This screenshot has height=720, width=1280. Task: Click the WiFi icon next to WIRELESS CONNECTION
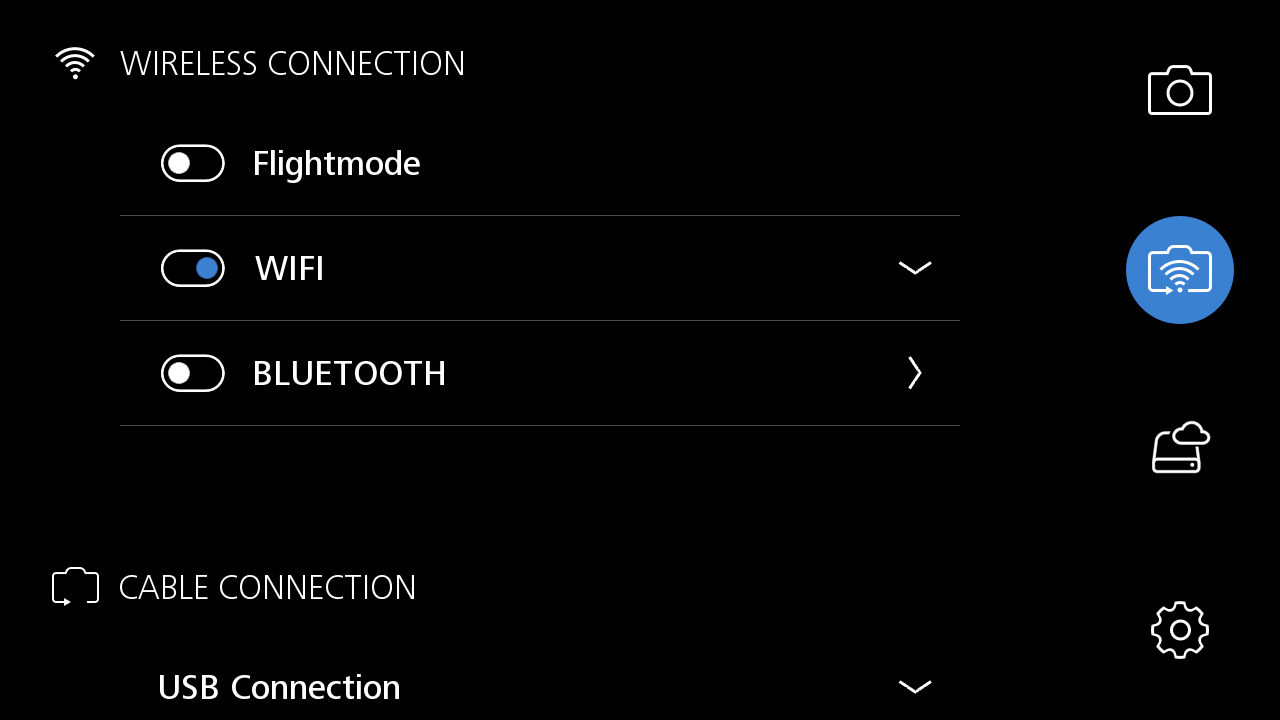[x=74, y=62]
